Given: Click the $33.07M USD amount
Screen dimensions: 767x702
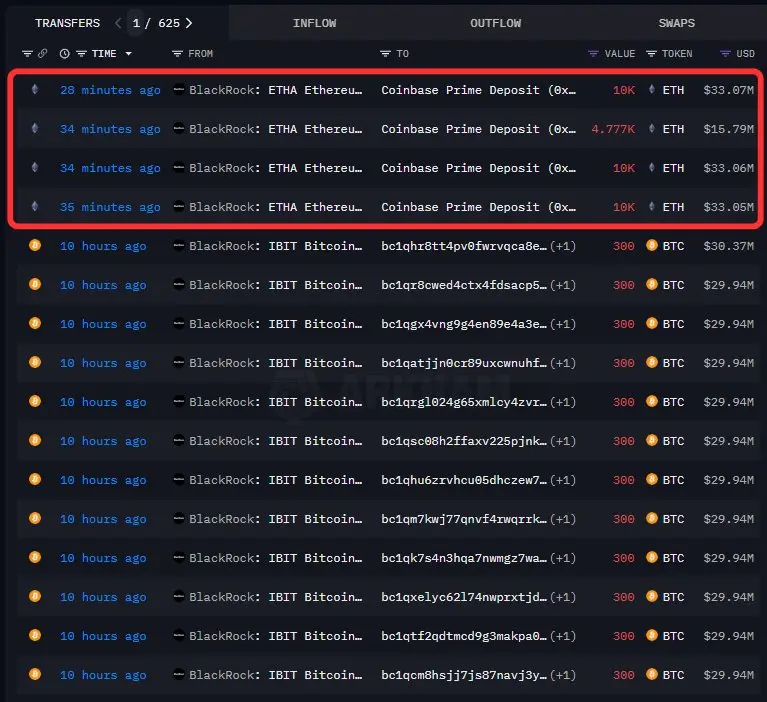Looking at the screenshot, I should point(728,90).
